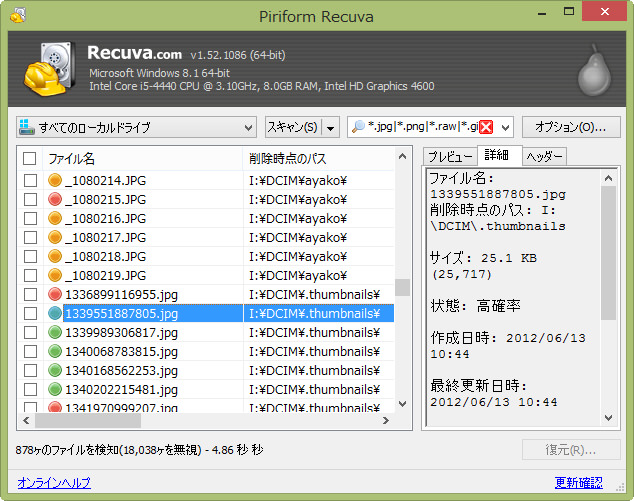Click red status dot of 1341970999207.jpg
The image size is (634, 501).
tap(55, 407)
